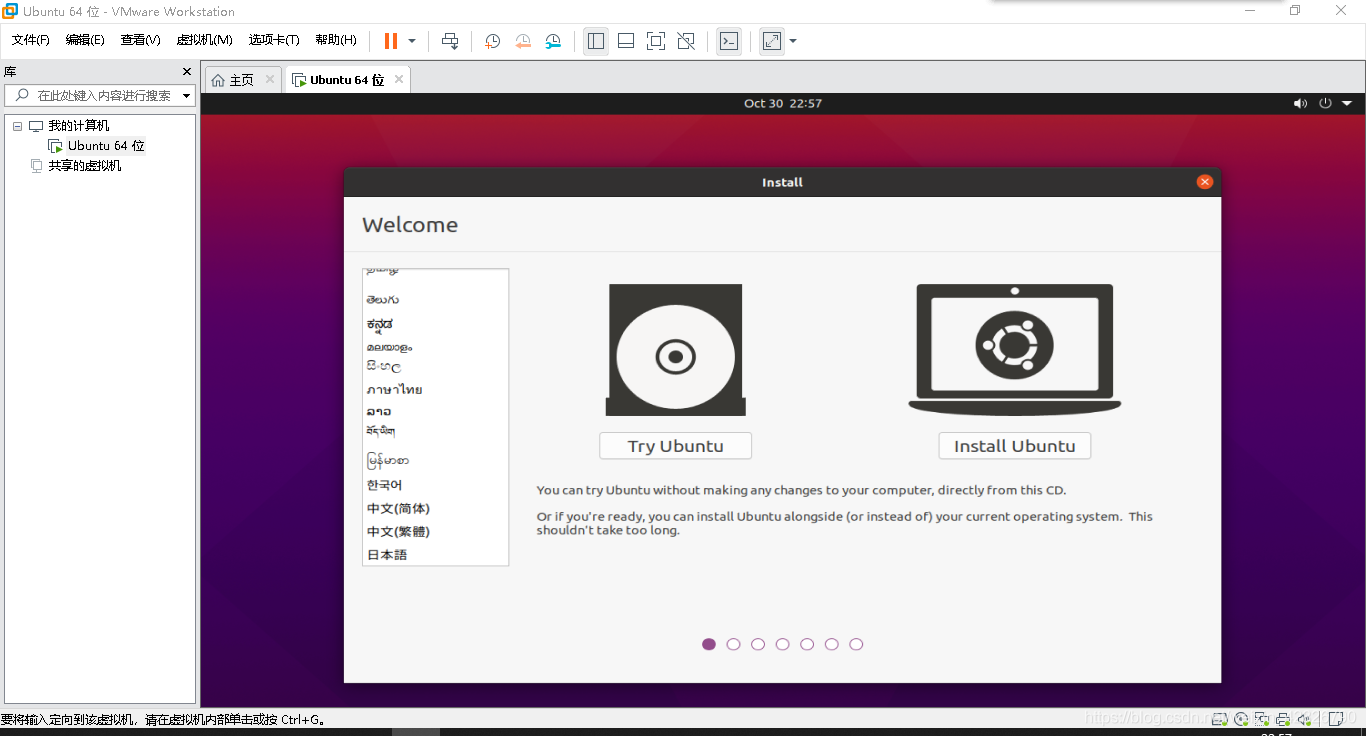The image size is (1366, 736).
Task: Revert the virtual machine to a snapshot
Action: [523, 41]
